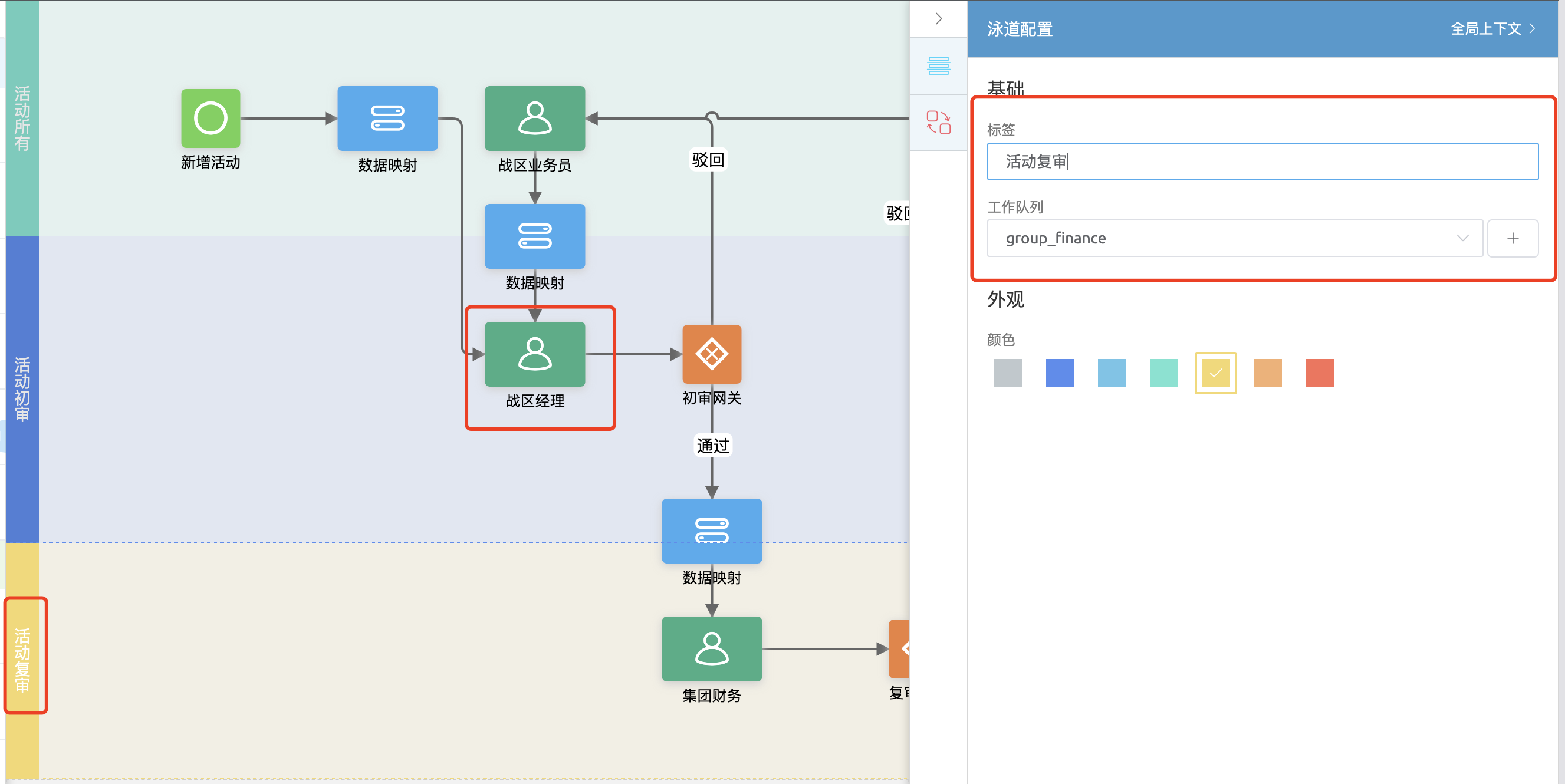Image resolution: width=1565 pixels, height=784 pixels.
Task: Click the 通过 edge label
Action: [713, 446]
